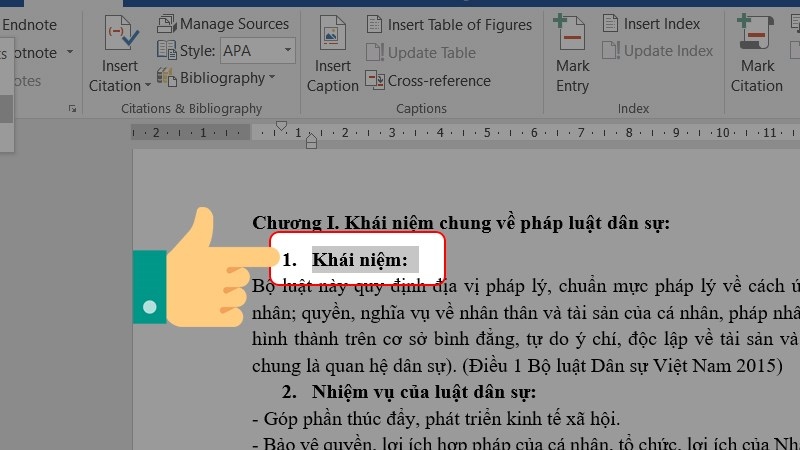Image resolution: width=800 pixels, height=450 pixels.
Task: Click the Mark Entry icon
Action: pyautogui.click(x=573, y=60)
